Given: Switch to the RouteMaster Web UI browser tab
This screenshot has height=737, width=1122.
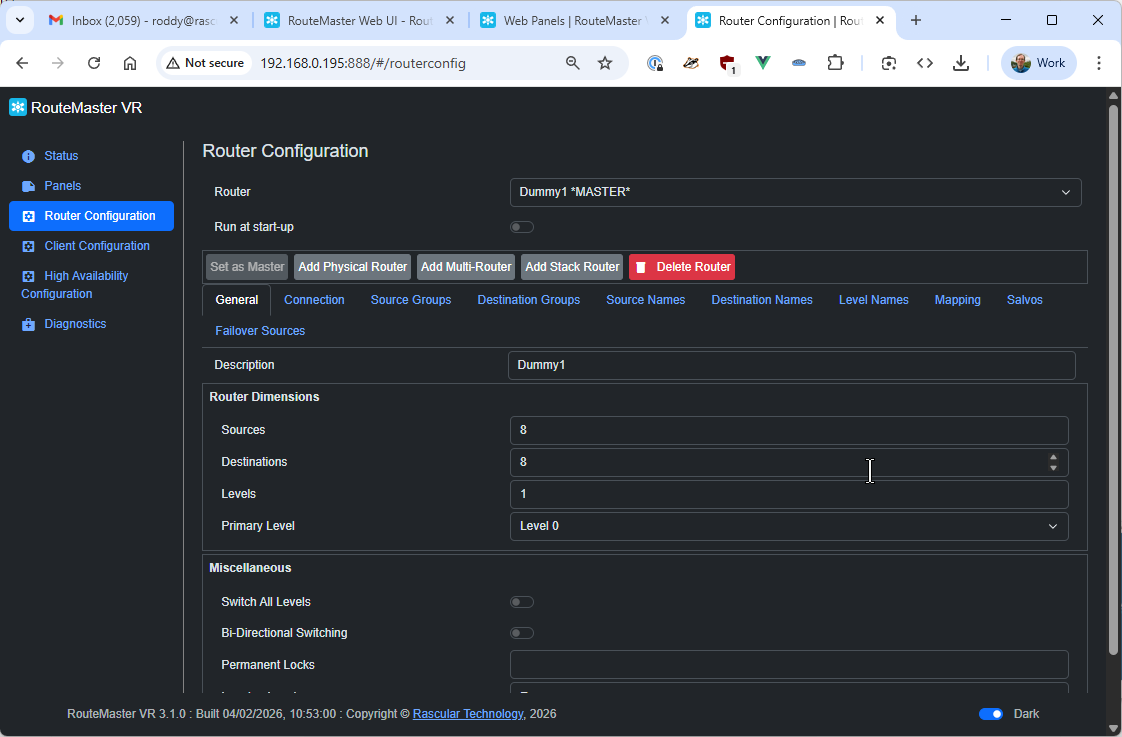Looking at the screenshot, I should tap(361, 21).
